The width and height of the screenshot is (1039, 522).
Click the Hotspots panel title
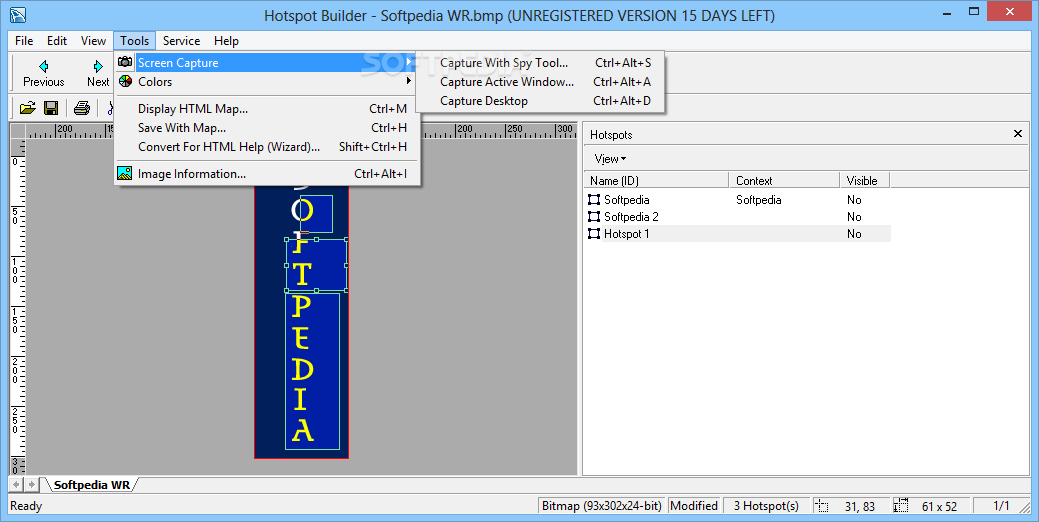(611, 134)
